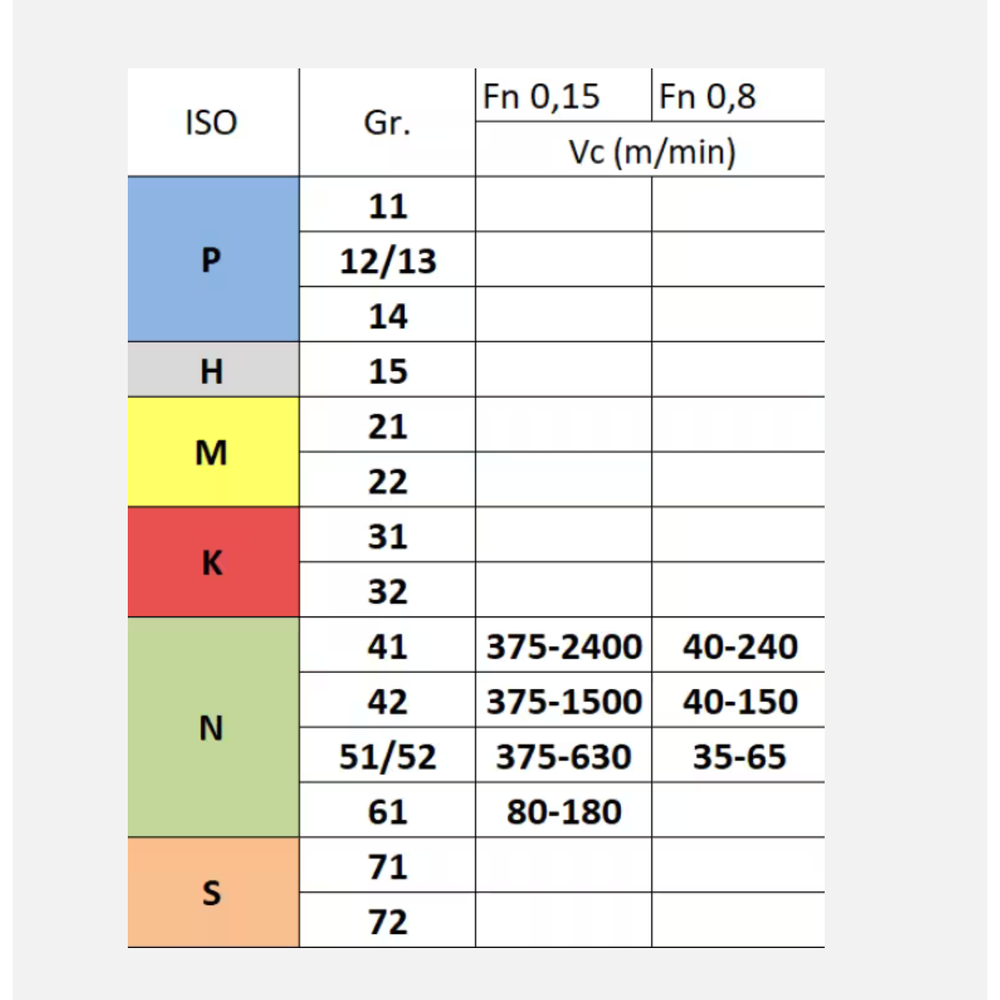Click the yellow M category cell

click(212, 453)
